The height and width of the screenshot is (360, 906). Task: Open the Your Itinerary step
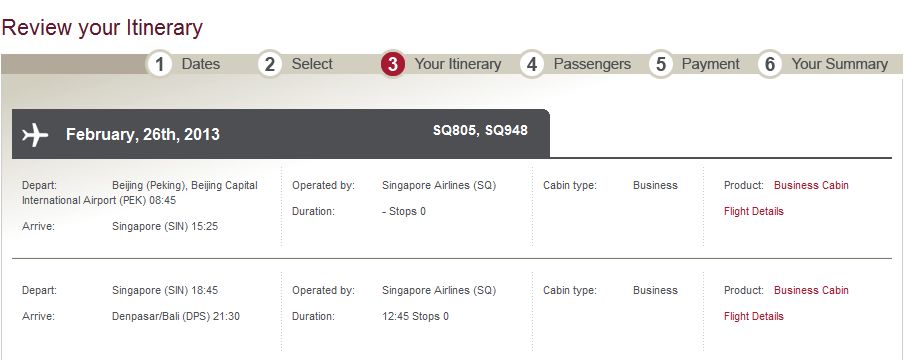(458, 64)
